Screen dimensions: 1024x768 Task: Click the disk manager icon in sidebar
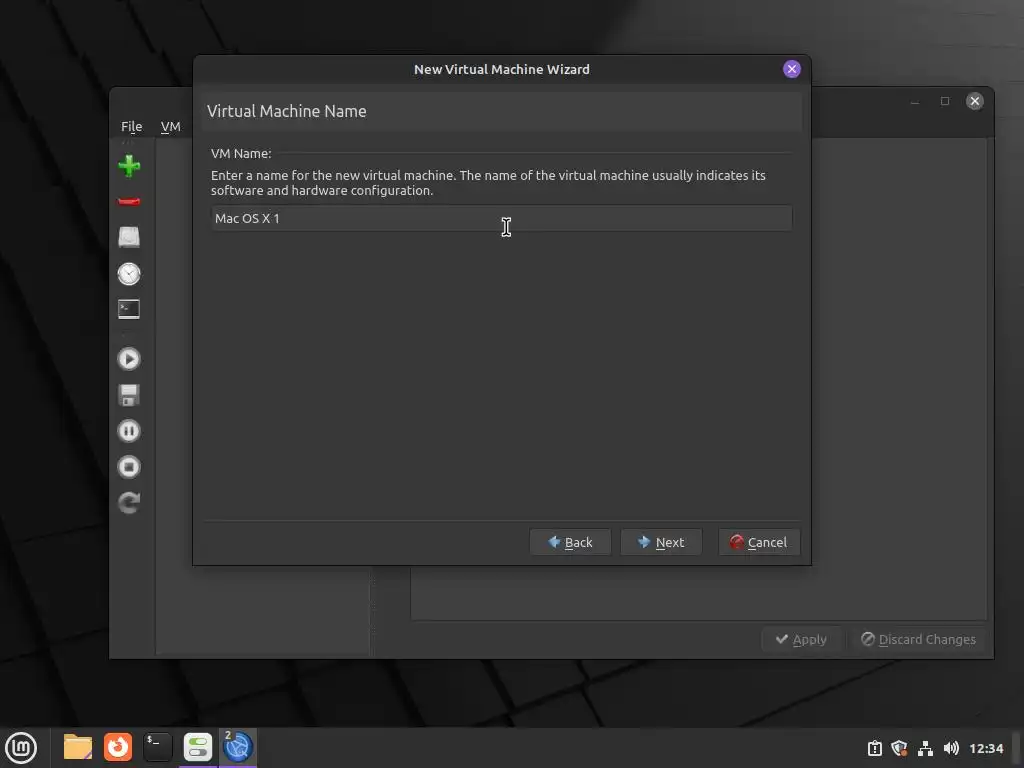pyautogui.click(x=129, y=237)
